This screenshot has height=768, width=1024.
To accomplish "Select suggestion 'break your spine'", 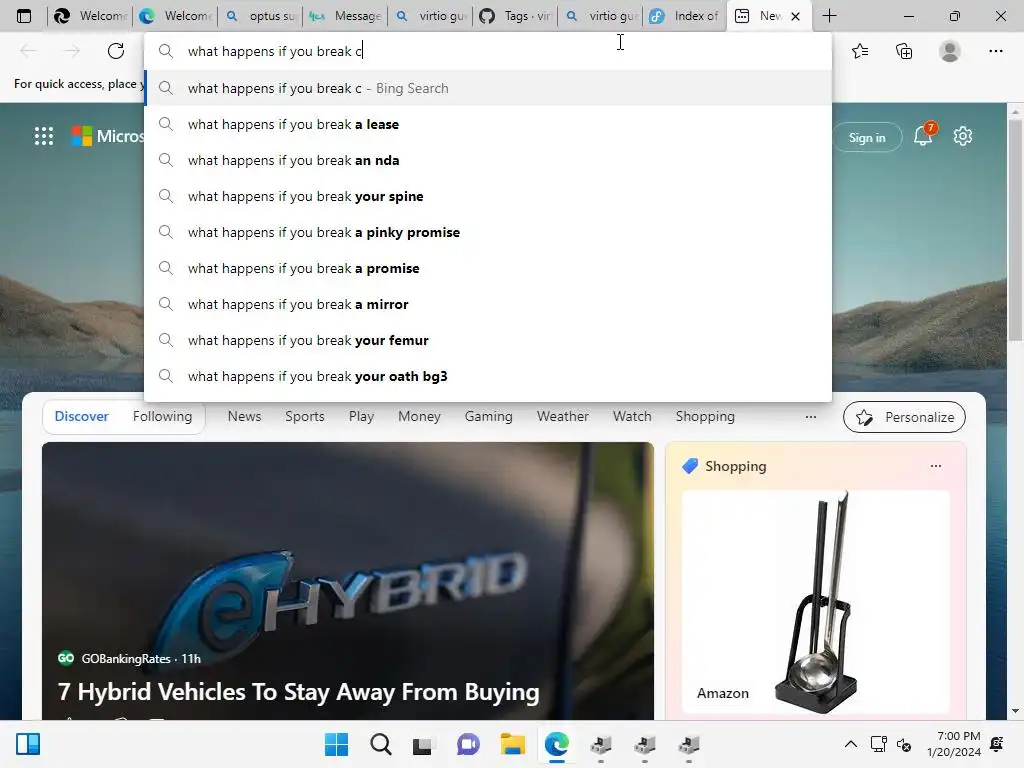I will click(488, 196).
